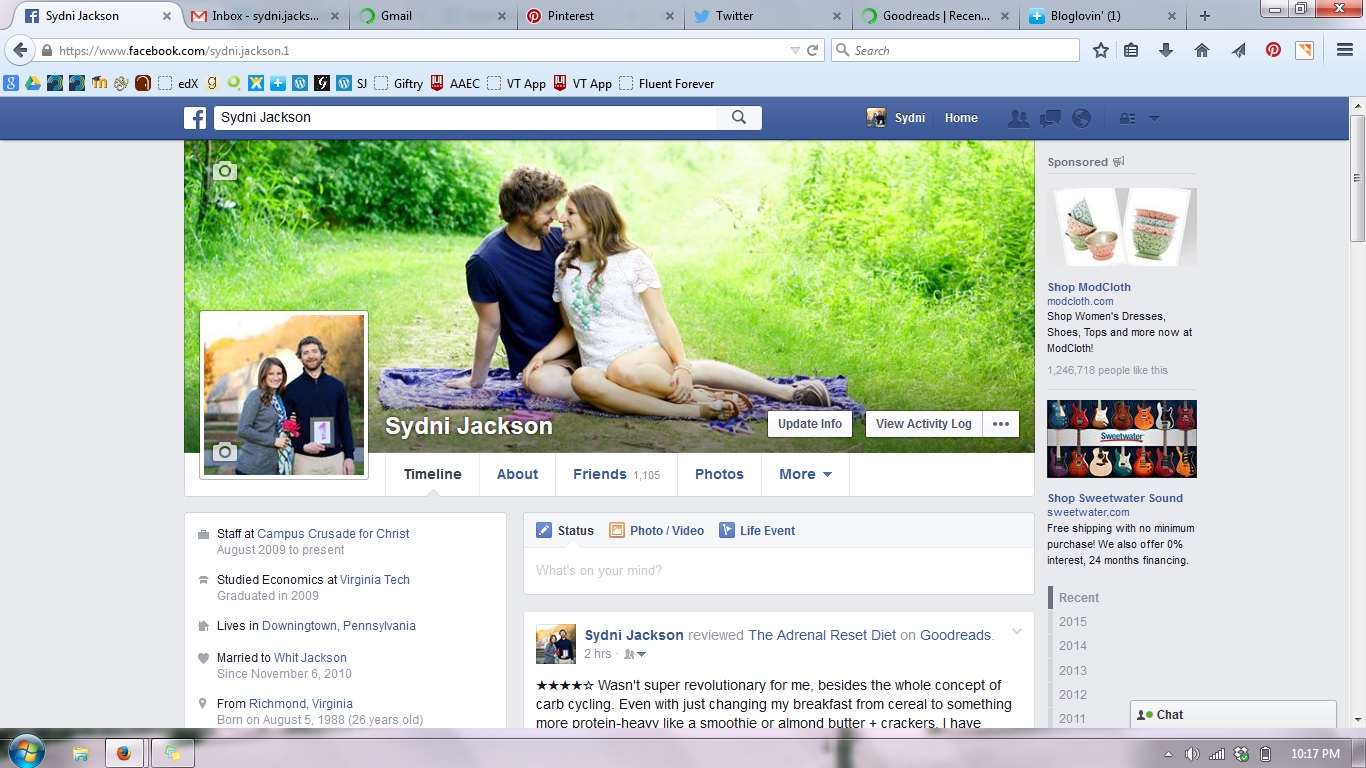Click the What's on your mind field
This screenshot has width=1366, height=768.
click(x=778, y=571)
